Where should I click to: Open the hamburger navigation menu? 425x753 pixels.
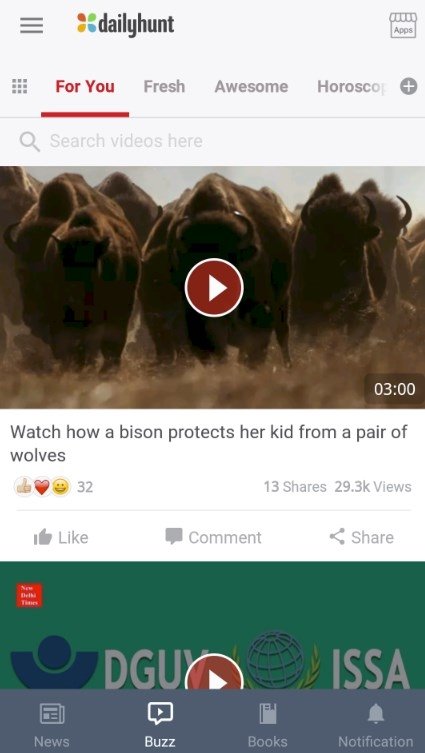tap(32, 25)
